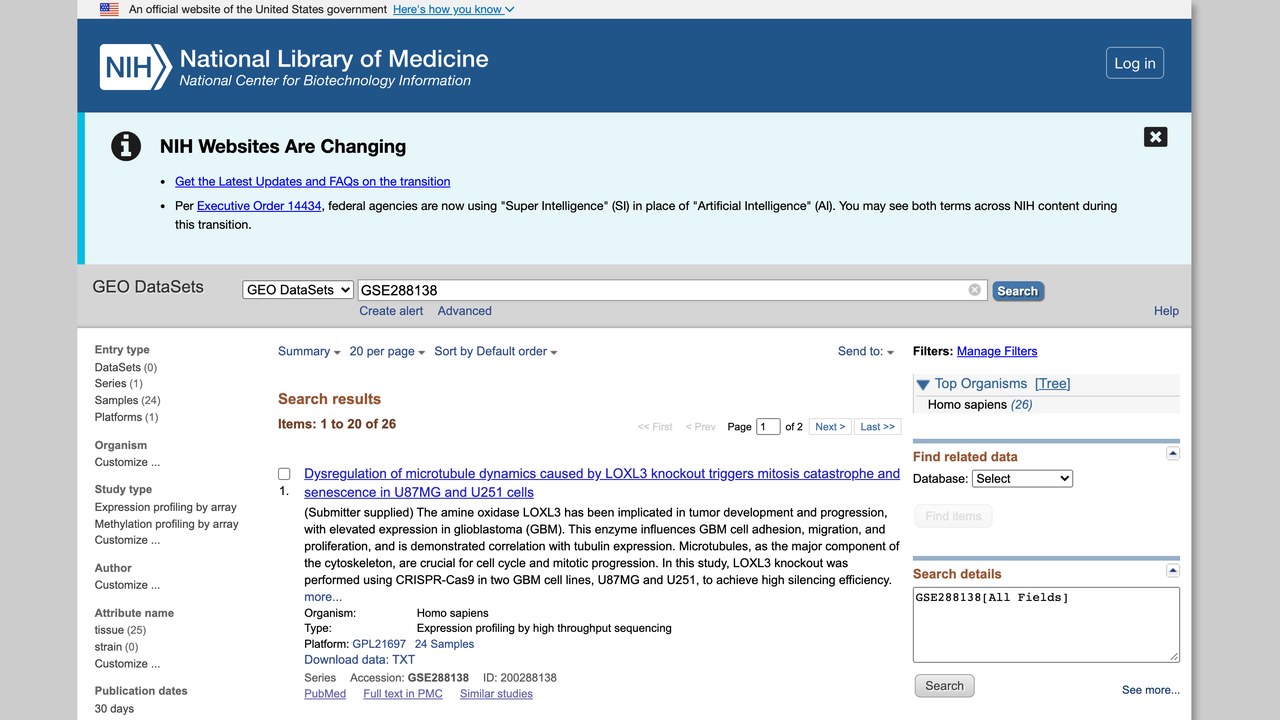This screenshot has height=720, width=1280.
Task: Collapse the Top Organisms filter triangle
Action: tap(923, 384)
